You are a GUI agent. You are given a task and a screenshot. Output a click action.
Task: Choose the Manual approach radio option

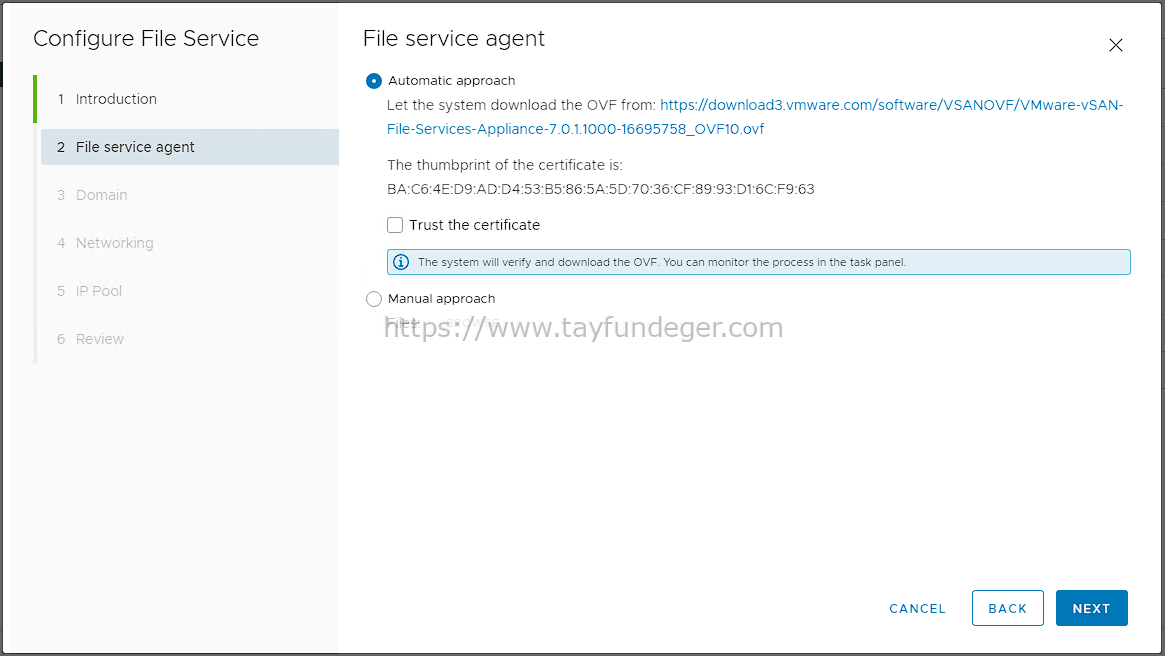coord(374,299)
